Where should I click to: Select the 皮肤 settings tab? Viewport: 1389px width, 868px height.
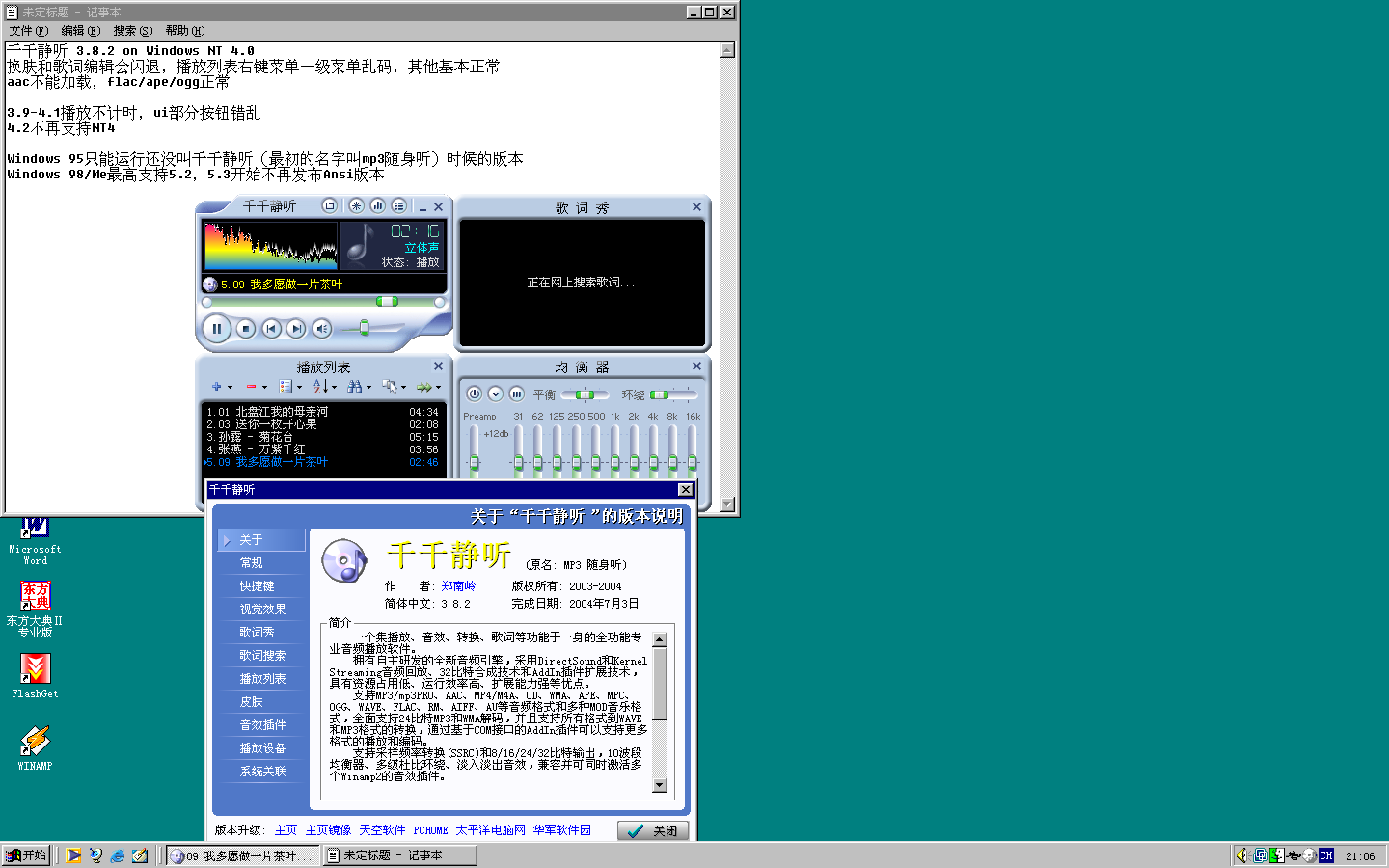click(x=261, y=702)
